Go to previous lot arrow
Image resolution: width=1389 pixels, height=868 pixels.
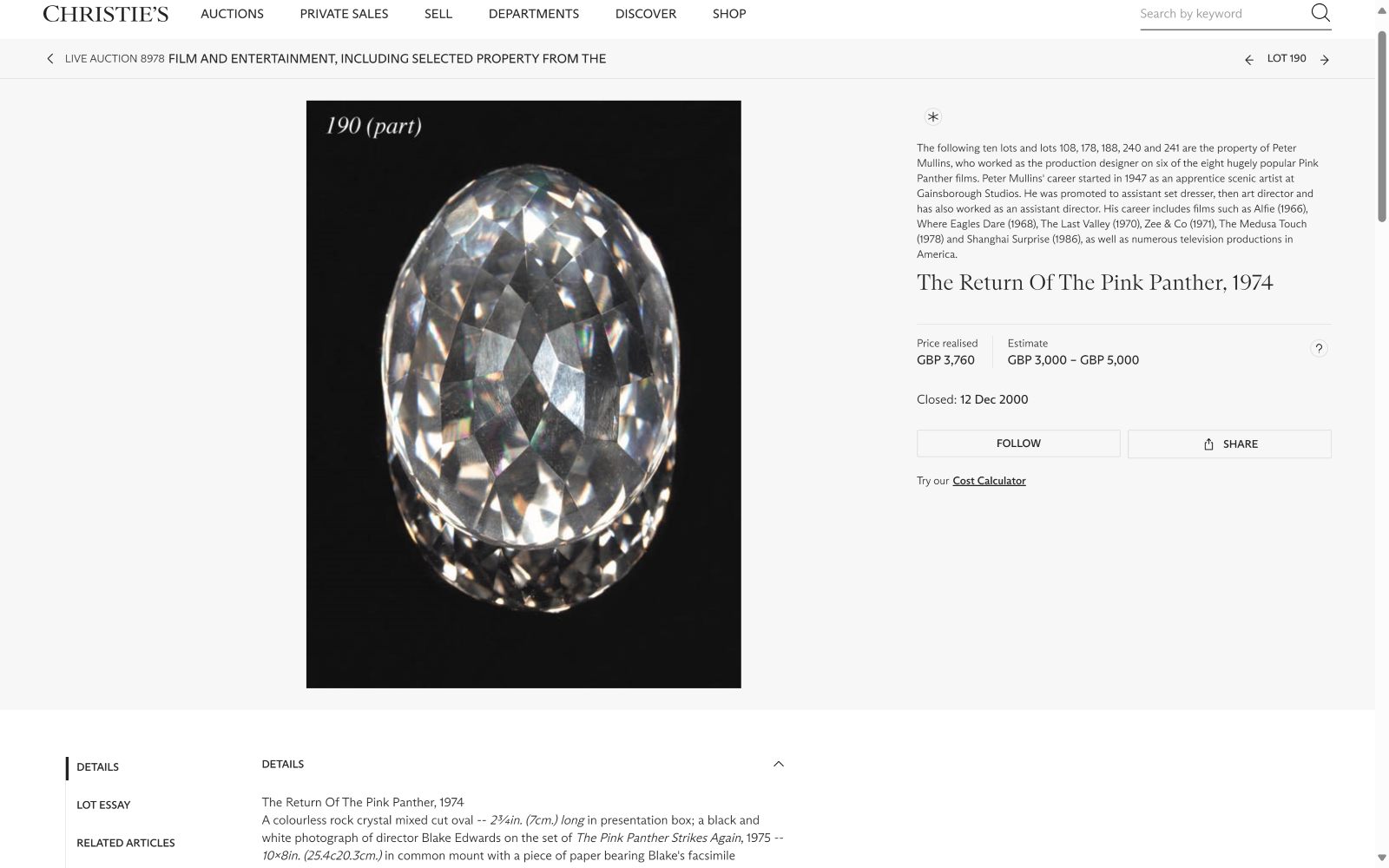1249,60
